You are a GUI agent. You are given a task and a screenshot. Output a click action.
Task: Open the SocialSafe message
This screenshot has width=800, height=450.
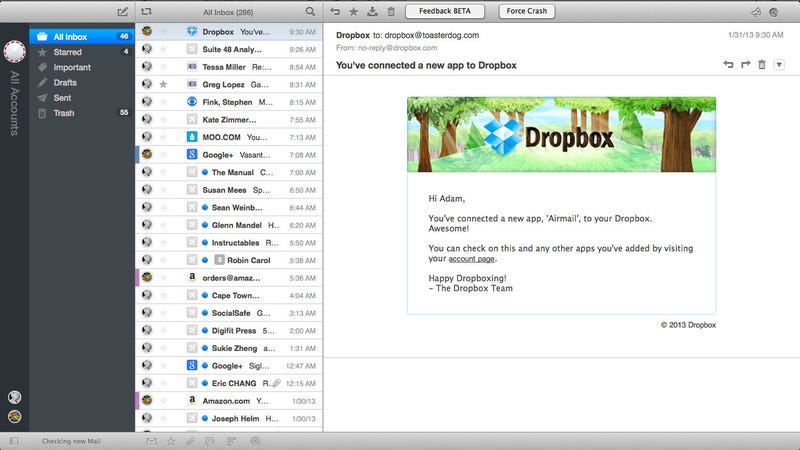pyautogui.click(x=229, y=313)
